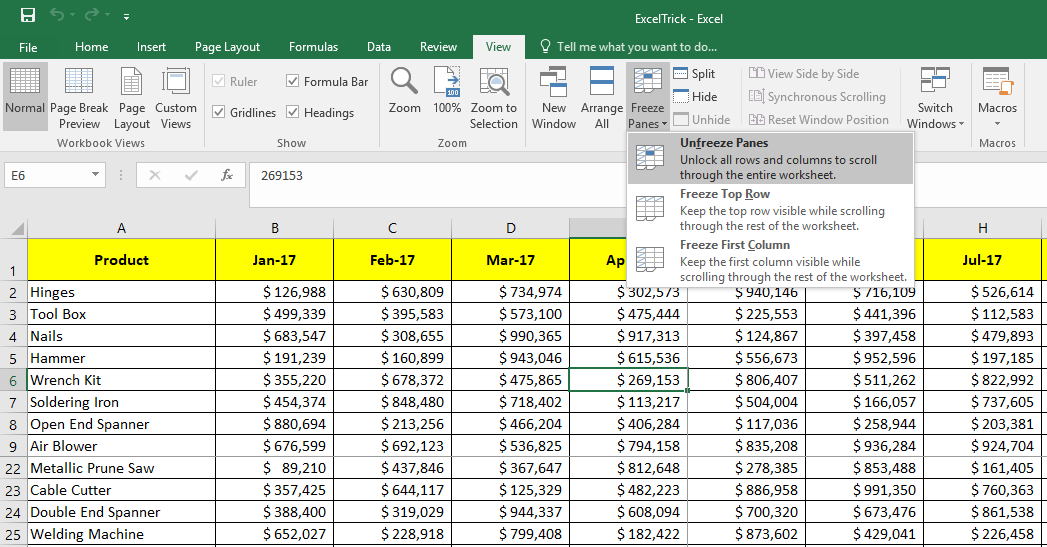Click Zoom to Selection
The width and height of the screenshot is (1047, 547).
(494, 97)
